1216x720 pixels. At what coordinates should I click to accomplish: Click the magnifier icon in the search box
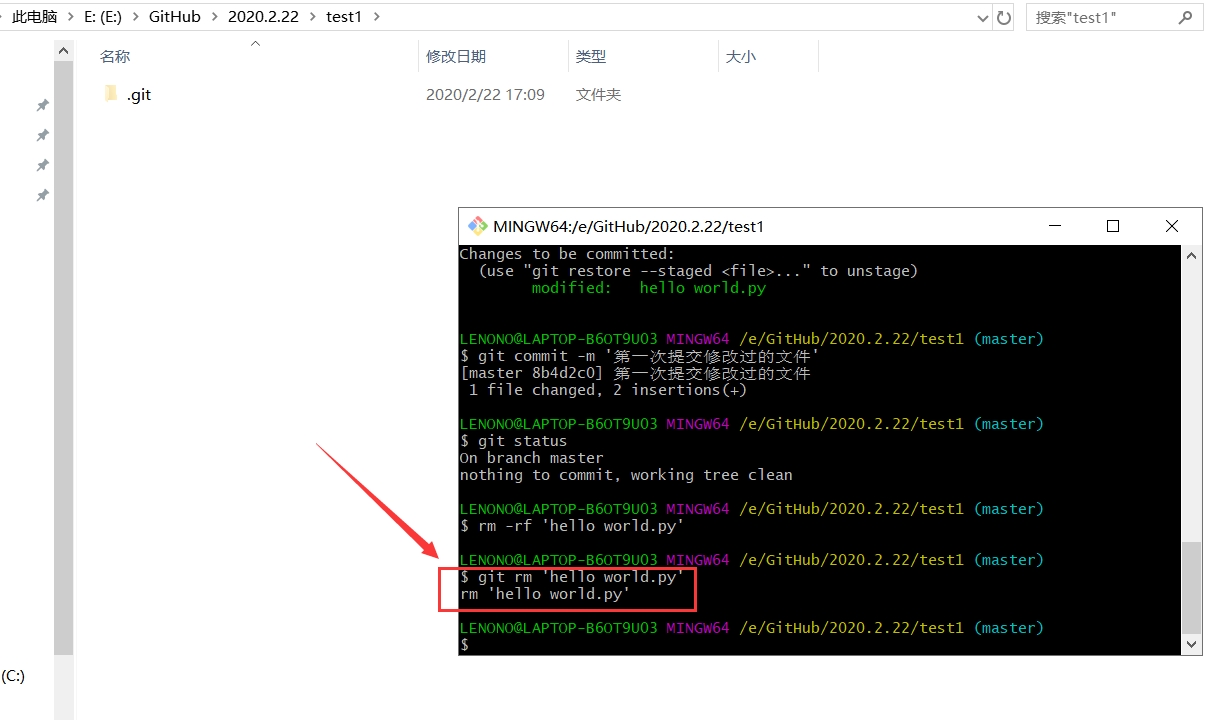point(1186,16)
